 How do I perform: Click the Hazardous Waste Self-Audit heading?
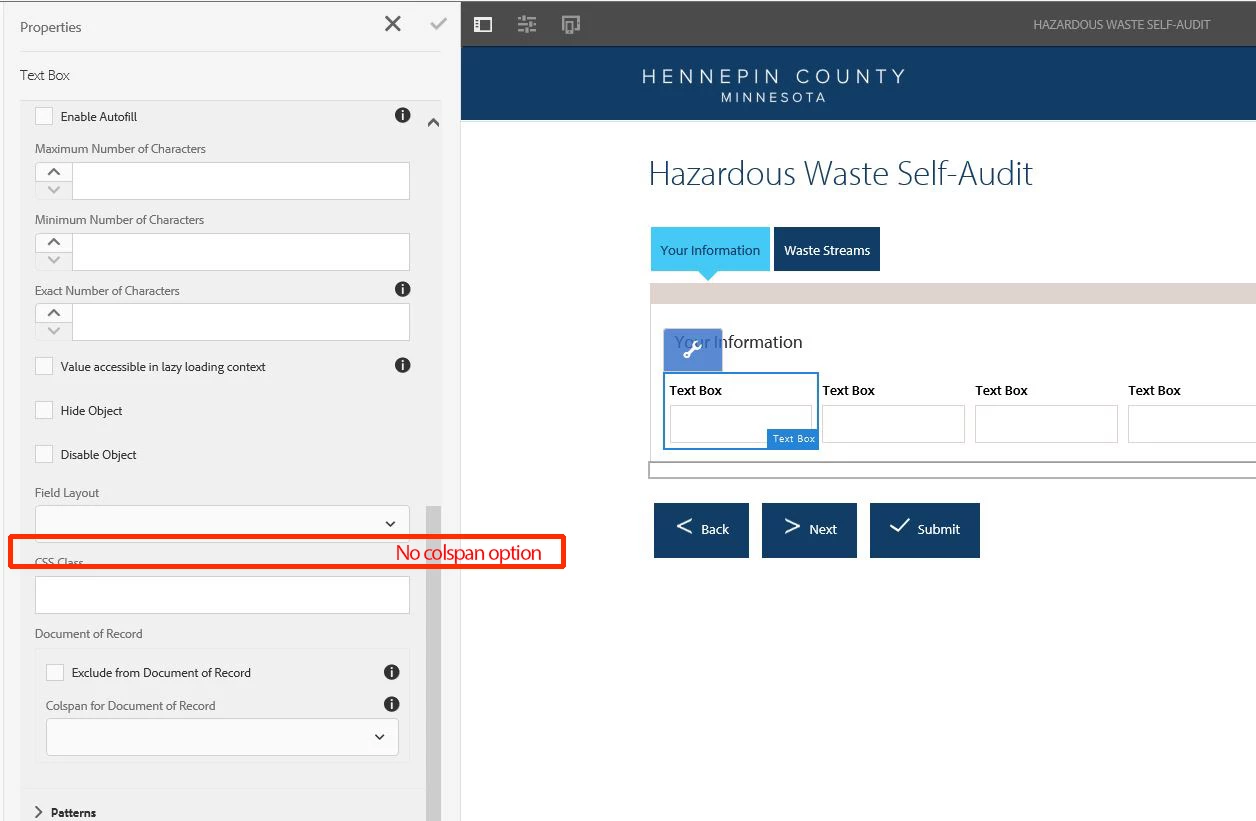click(x=840, y=174)
